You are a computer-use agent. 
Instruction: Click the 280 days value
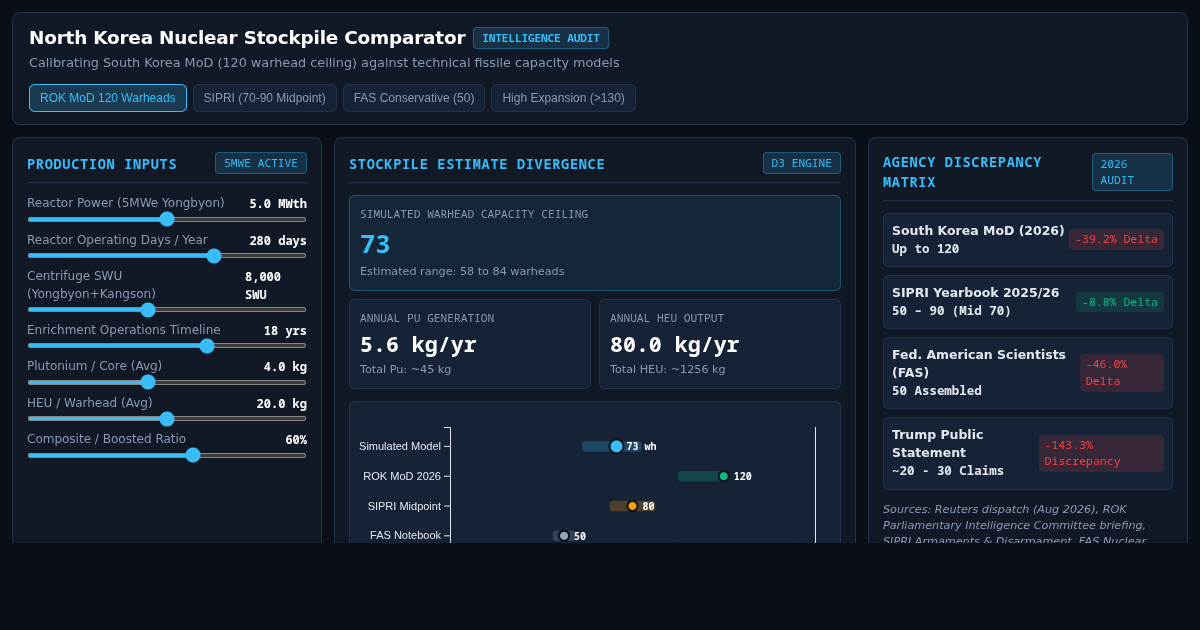pos(278,241)
